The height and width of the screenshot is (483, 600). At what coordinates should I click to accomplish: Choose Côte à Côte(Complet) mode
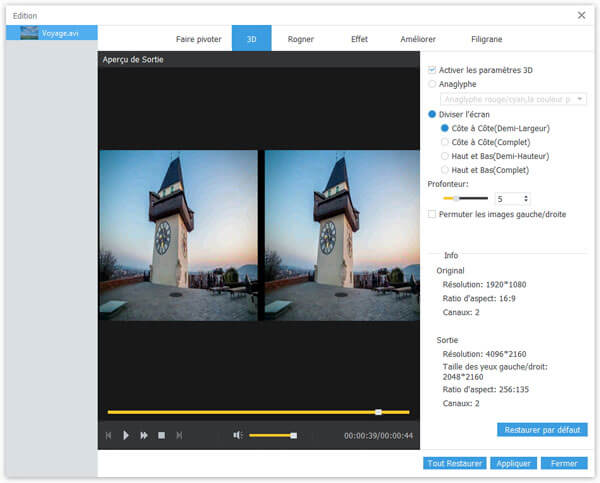(445, 142)
